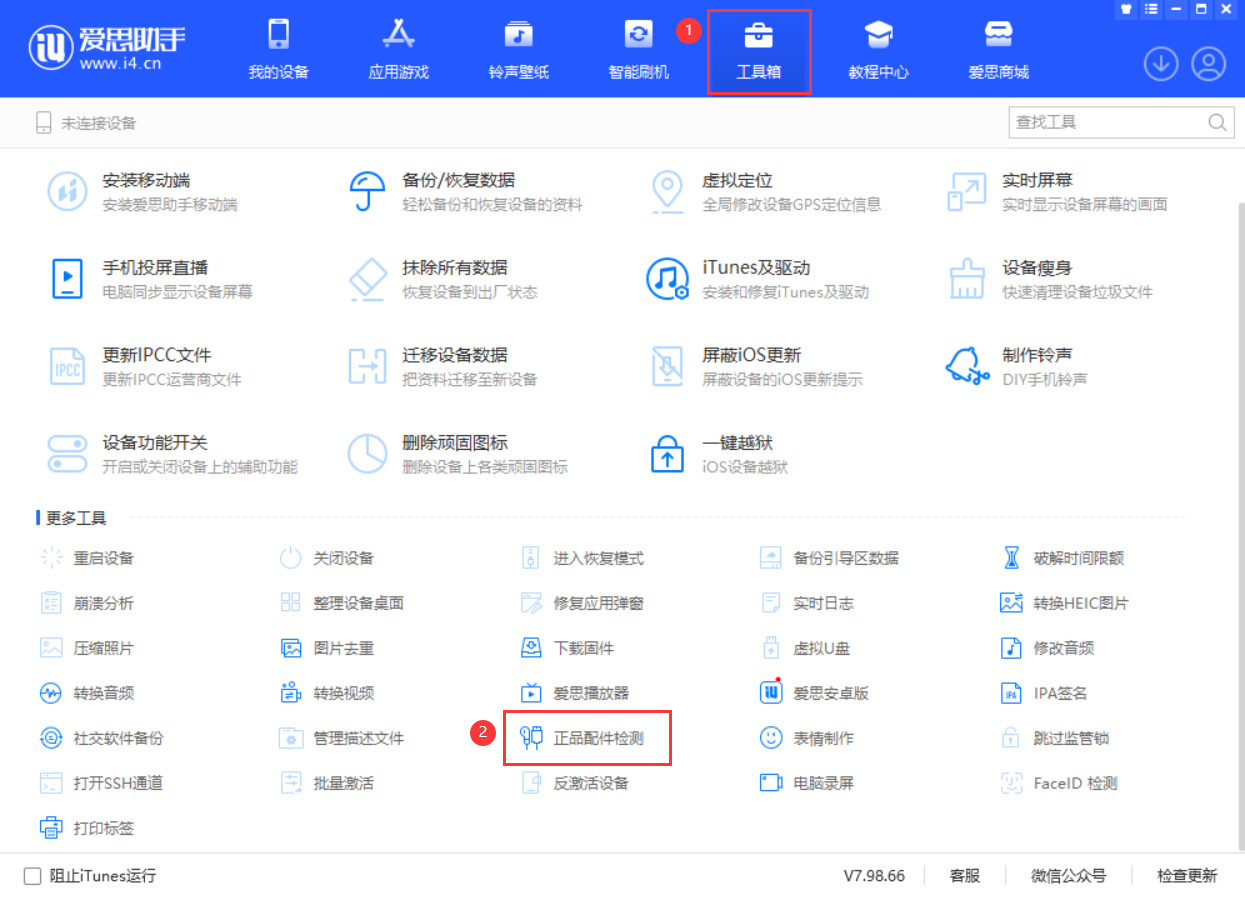Screen dimensions: 1245x897
Task: Click the 打印标签 printer icon
Action: coord(51,828)
